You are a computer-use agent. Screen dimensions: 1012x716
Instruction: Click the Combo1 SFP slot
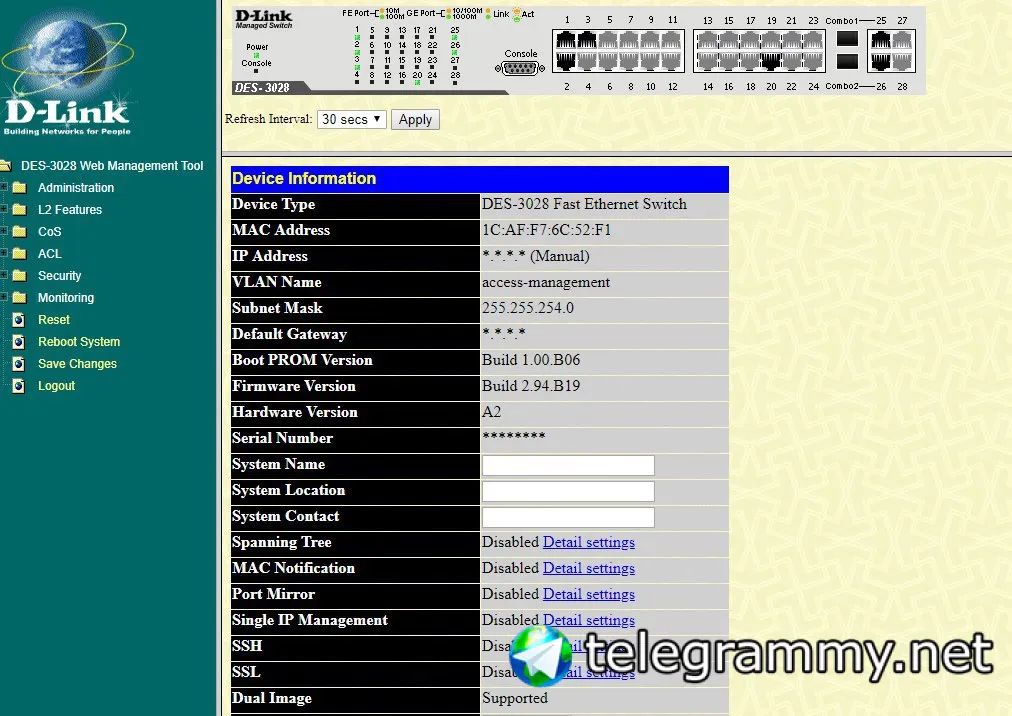coord(847,39)
